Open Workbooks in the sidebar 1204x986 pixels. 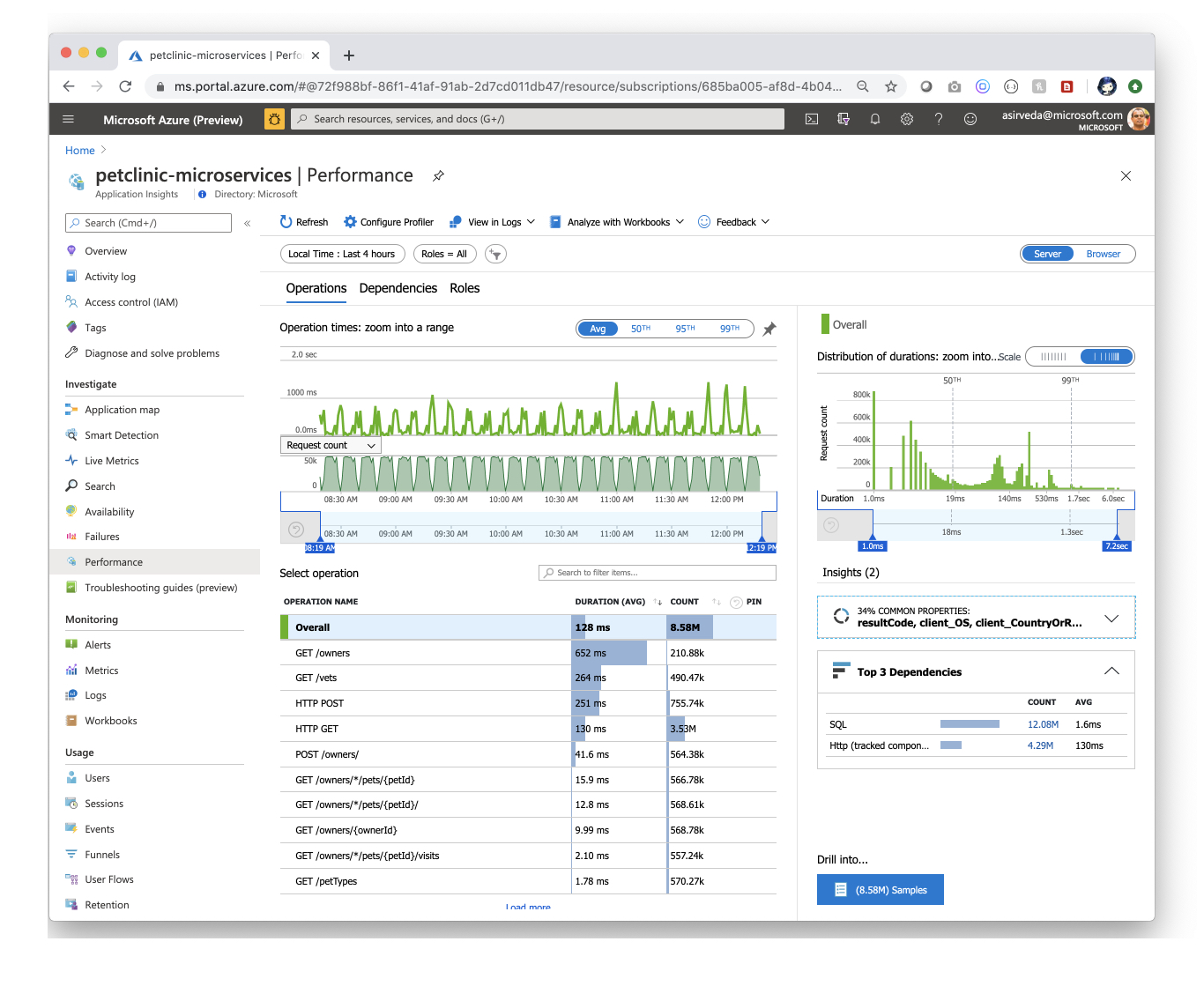[110, 721]
